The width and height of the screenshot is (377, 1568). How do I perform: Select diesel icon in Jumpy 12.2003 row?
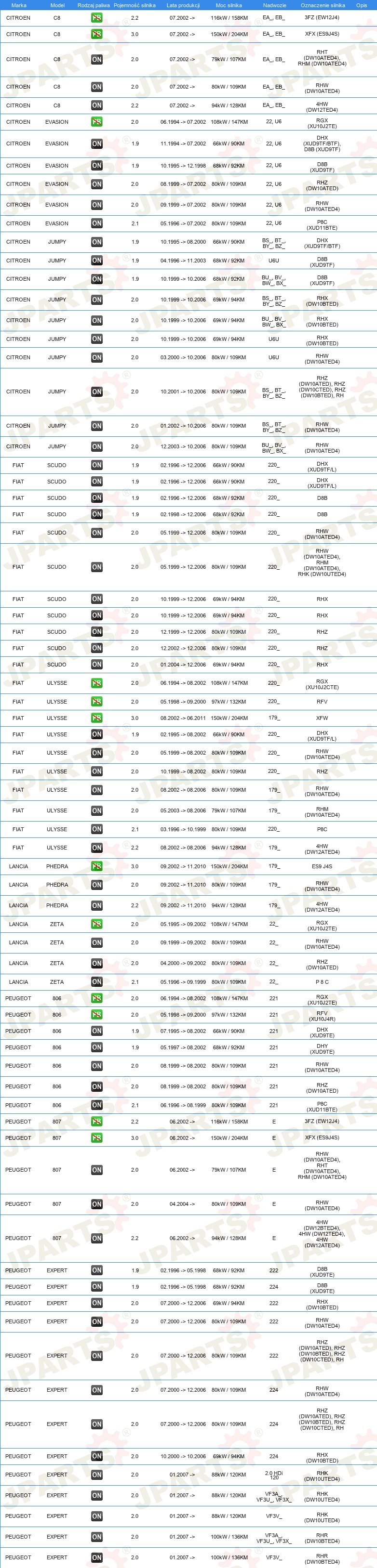point(96,447)
